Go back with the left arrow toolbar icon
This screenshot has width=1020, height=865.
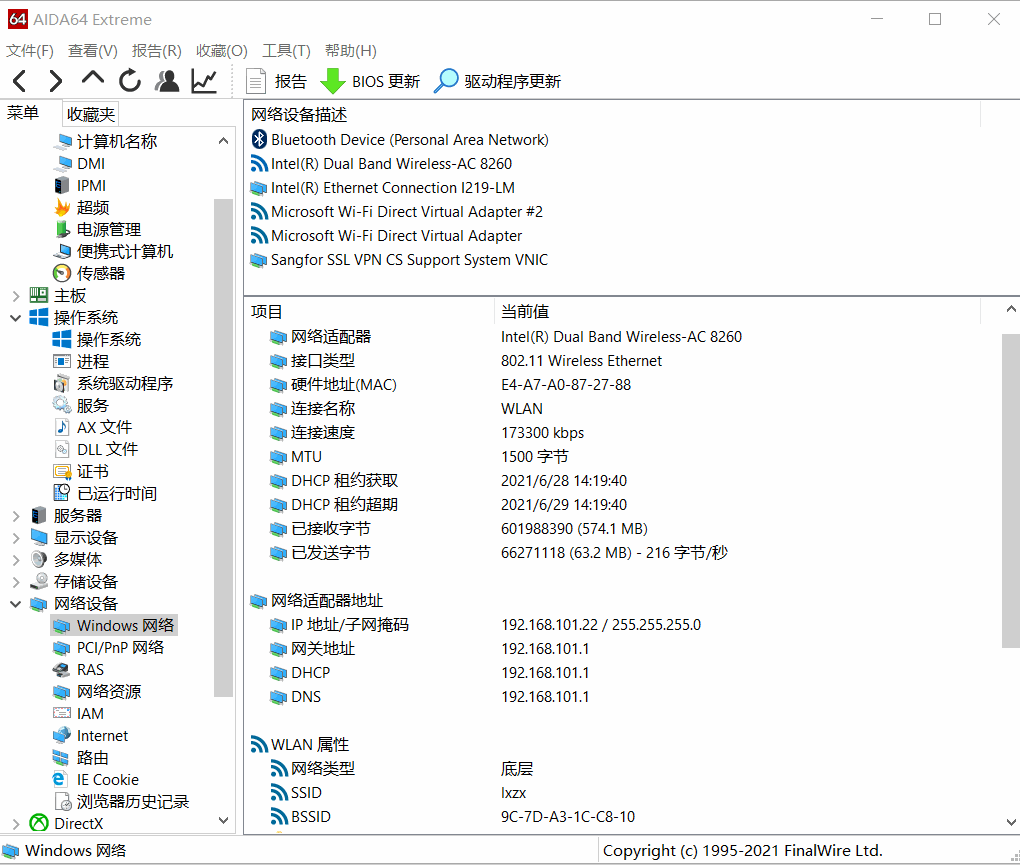(20, 81)
